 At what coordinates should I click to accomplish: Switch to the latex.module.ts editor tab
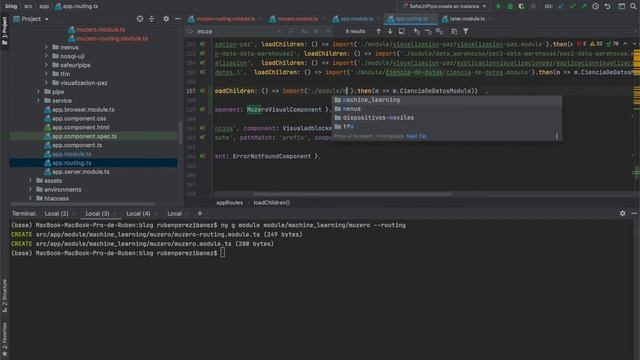pyautogui.click(x=467, y=19)
